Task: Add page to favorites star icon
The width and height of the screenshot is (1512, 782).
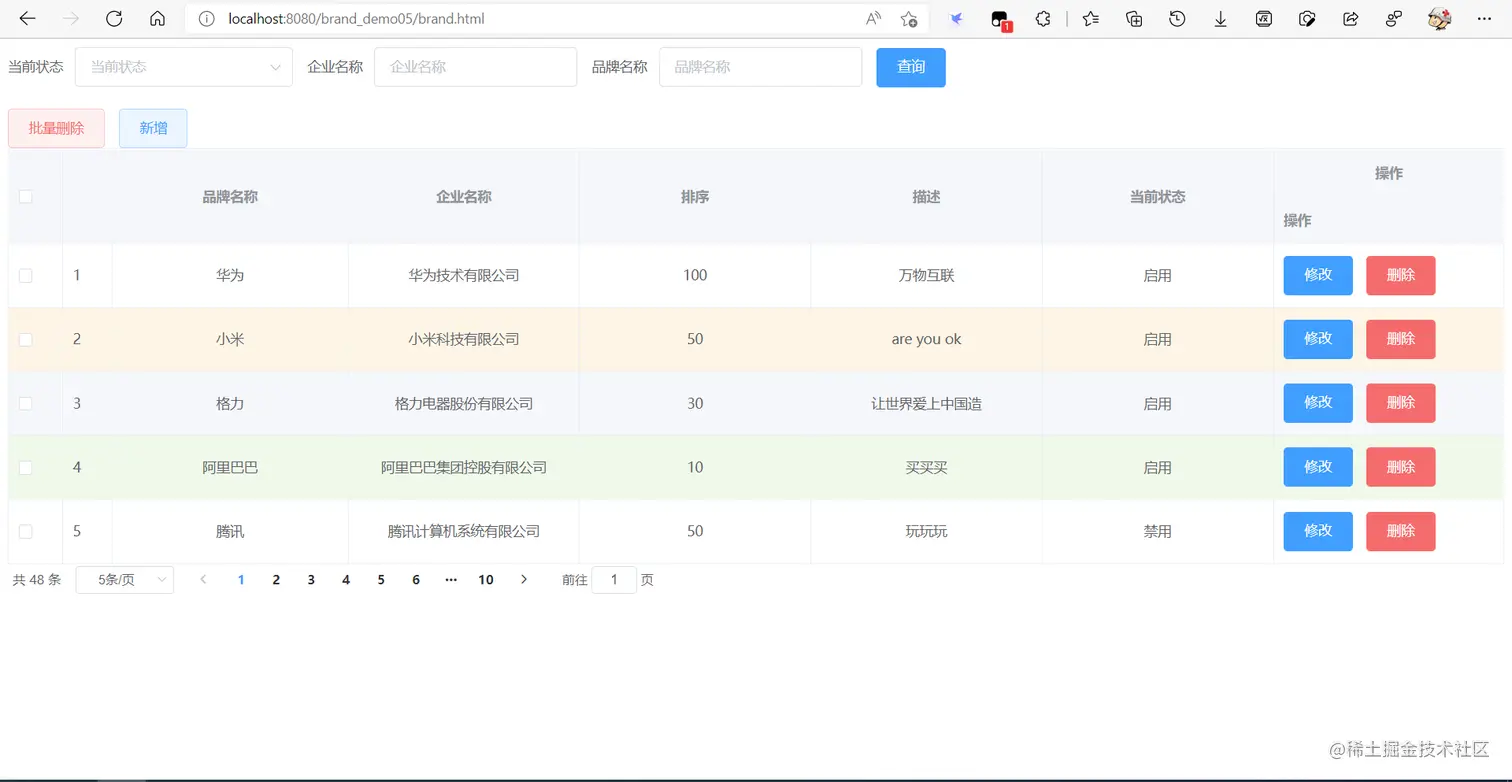Action: click(908, 19)
